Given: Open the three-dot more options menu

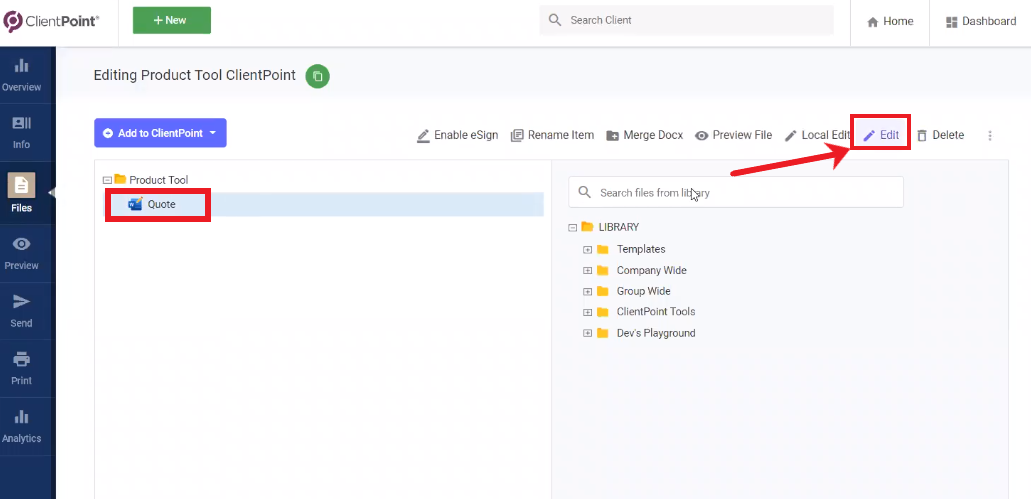Looking at the screenshot, I should 990,135.
